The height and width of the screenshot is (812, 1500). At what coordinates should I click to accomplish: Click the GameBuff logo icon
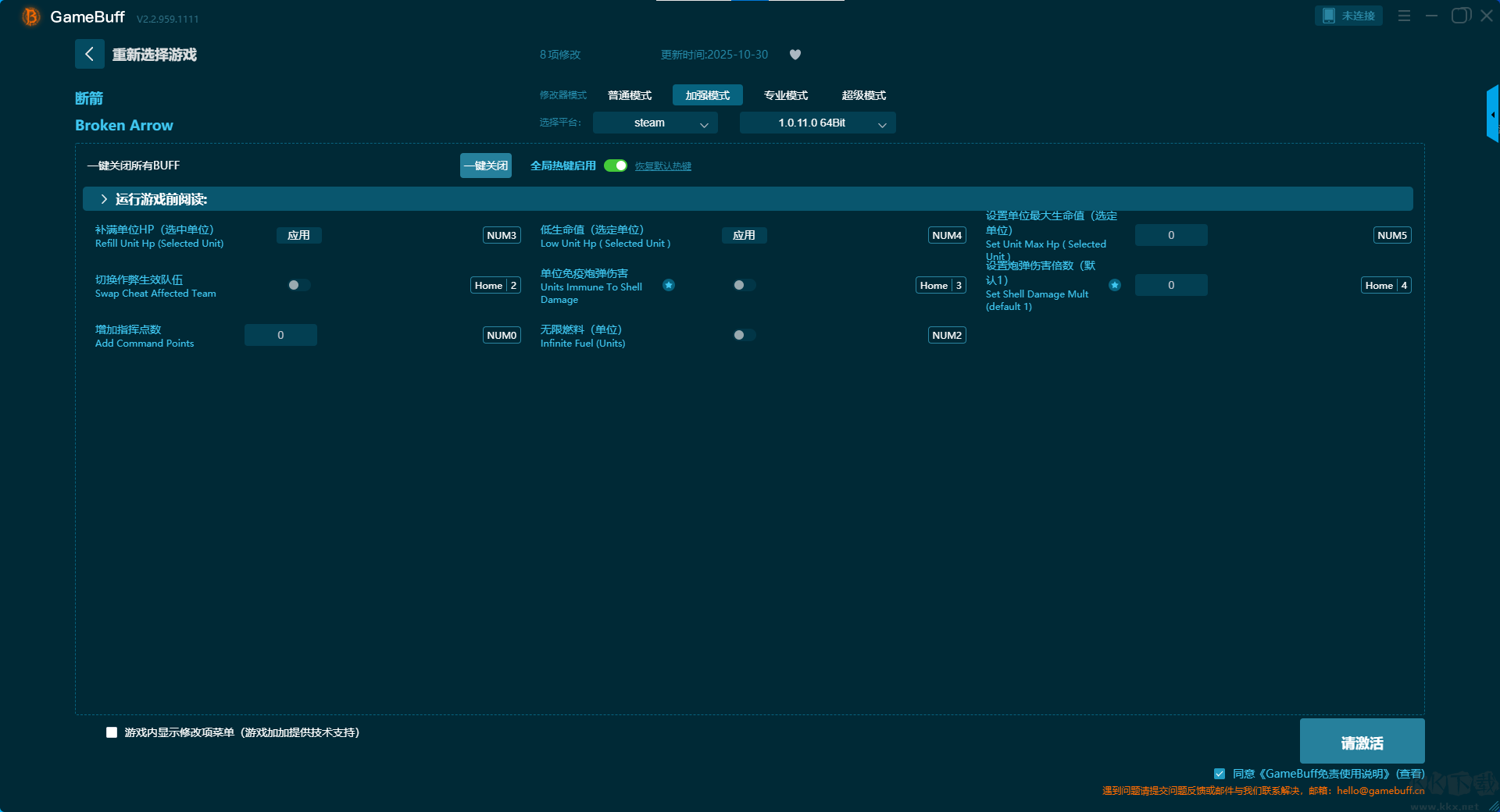pos(30,16)
